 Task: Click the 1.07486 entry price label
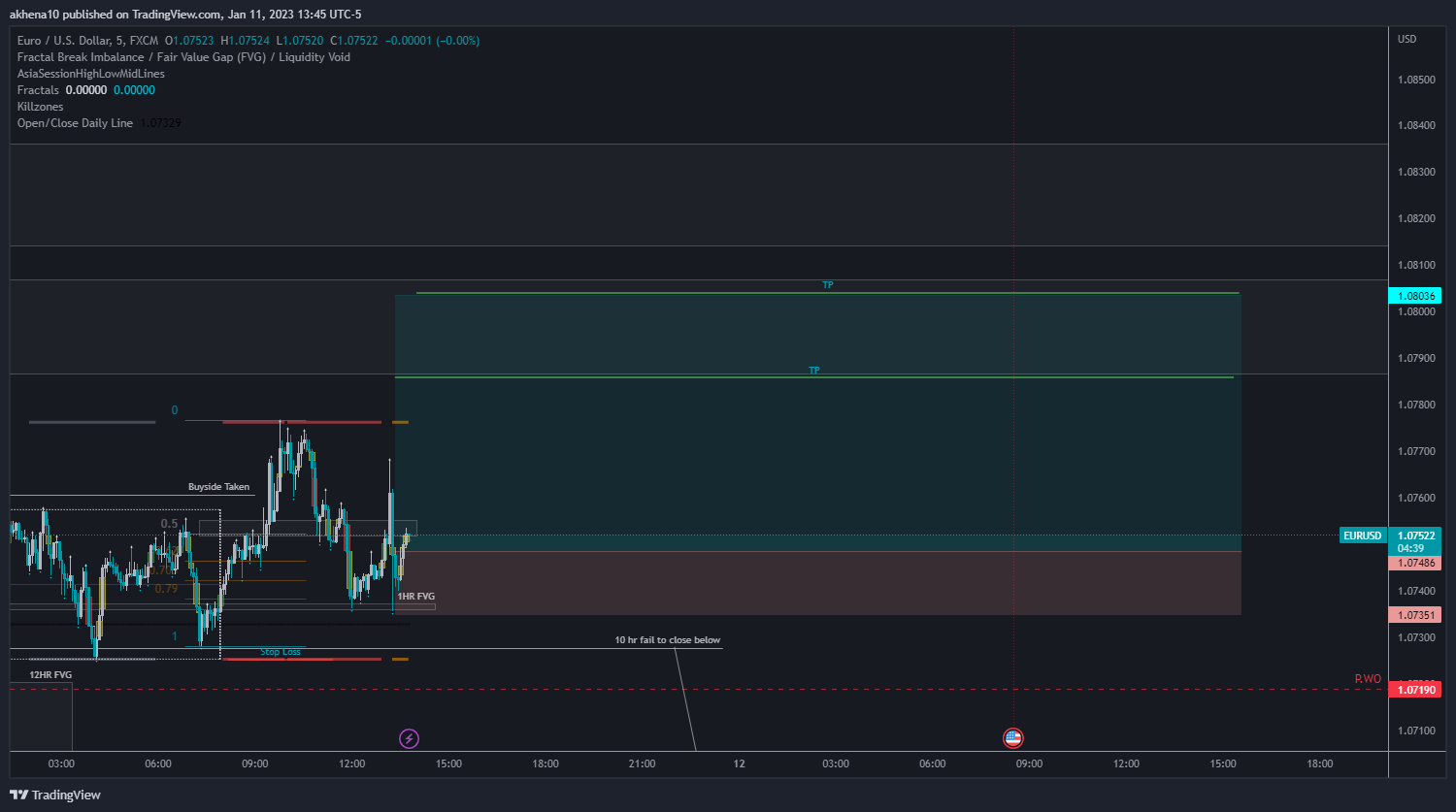pyautogui.click(x=1414, y=563)
